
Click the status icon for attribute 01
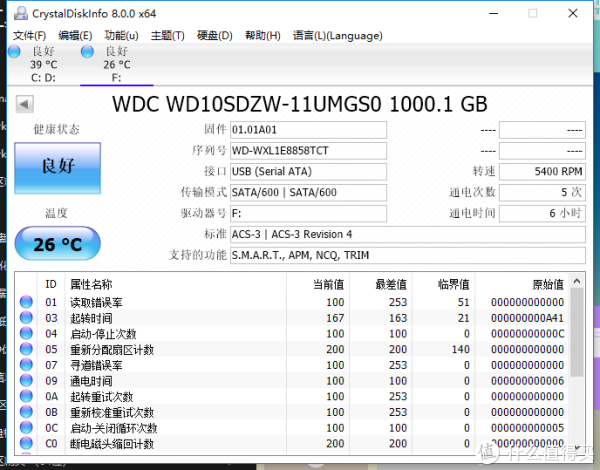point(26,302)
